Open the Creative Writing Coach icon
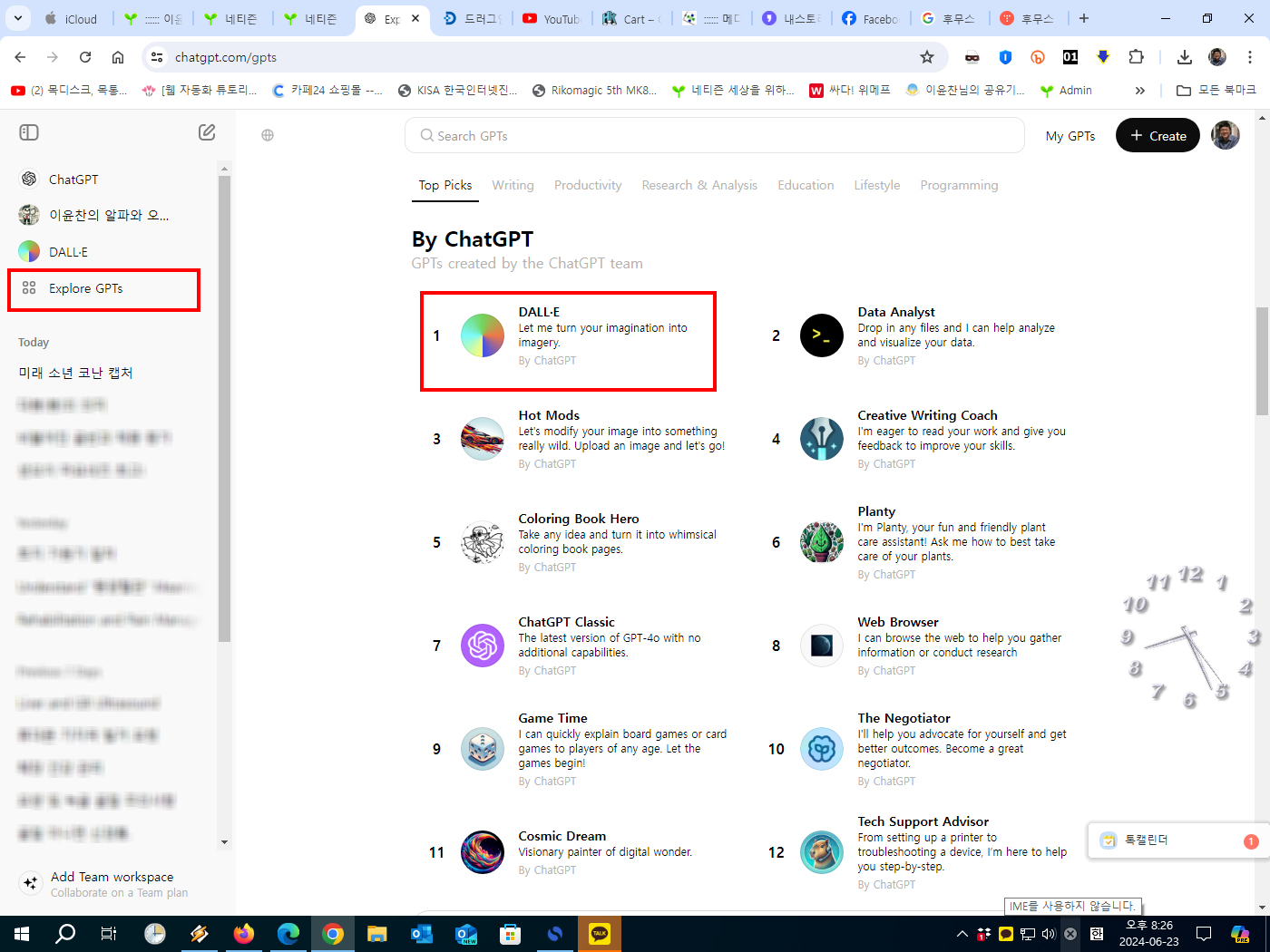The image size is (1270, 952). (822, 439)
